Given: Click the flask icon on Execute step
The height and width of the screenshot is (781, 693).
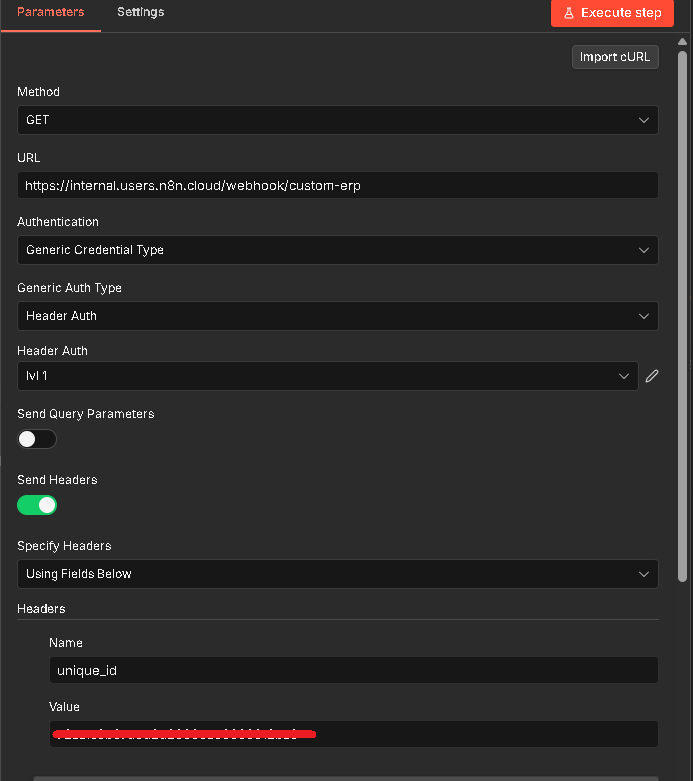Looking at the screenshot, I should 568,13.
